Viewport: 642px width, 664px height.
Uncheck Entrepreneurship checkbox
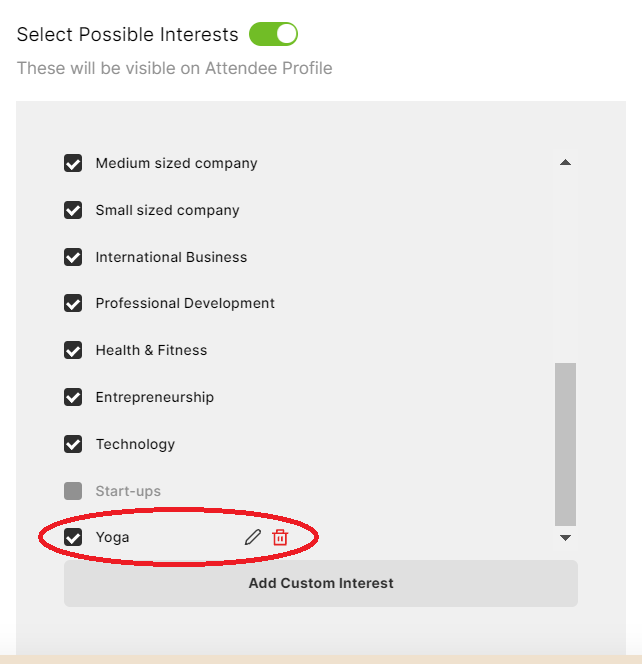pyautogui.click(x=73, y=397)
